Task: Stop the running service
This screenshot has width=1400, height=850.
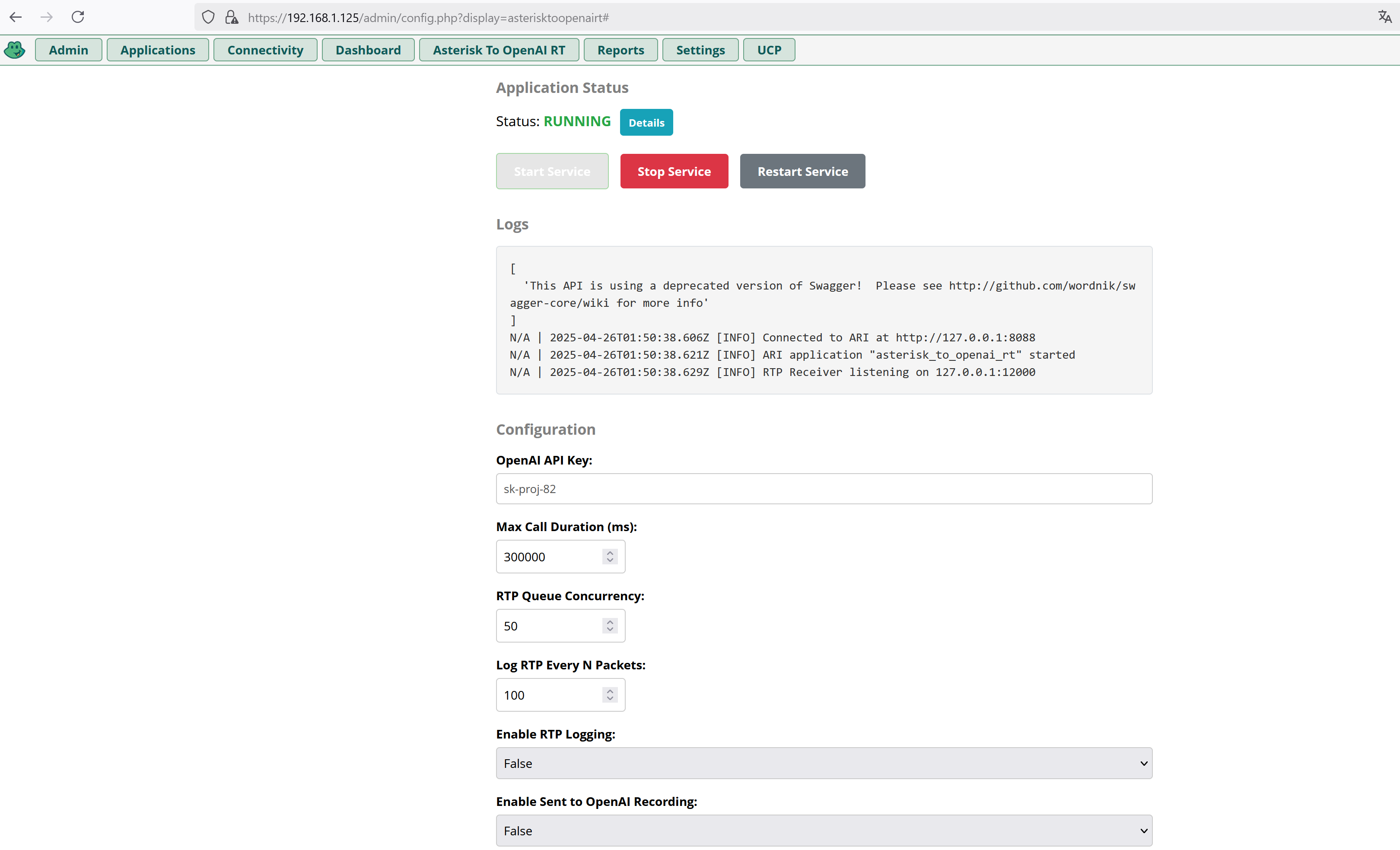Action: pyautogui.click(x=675, y=172)
